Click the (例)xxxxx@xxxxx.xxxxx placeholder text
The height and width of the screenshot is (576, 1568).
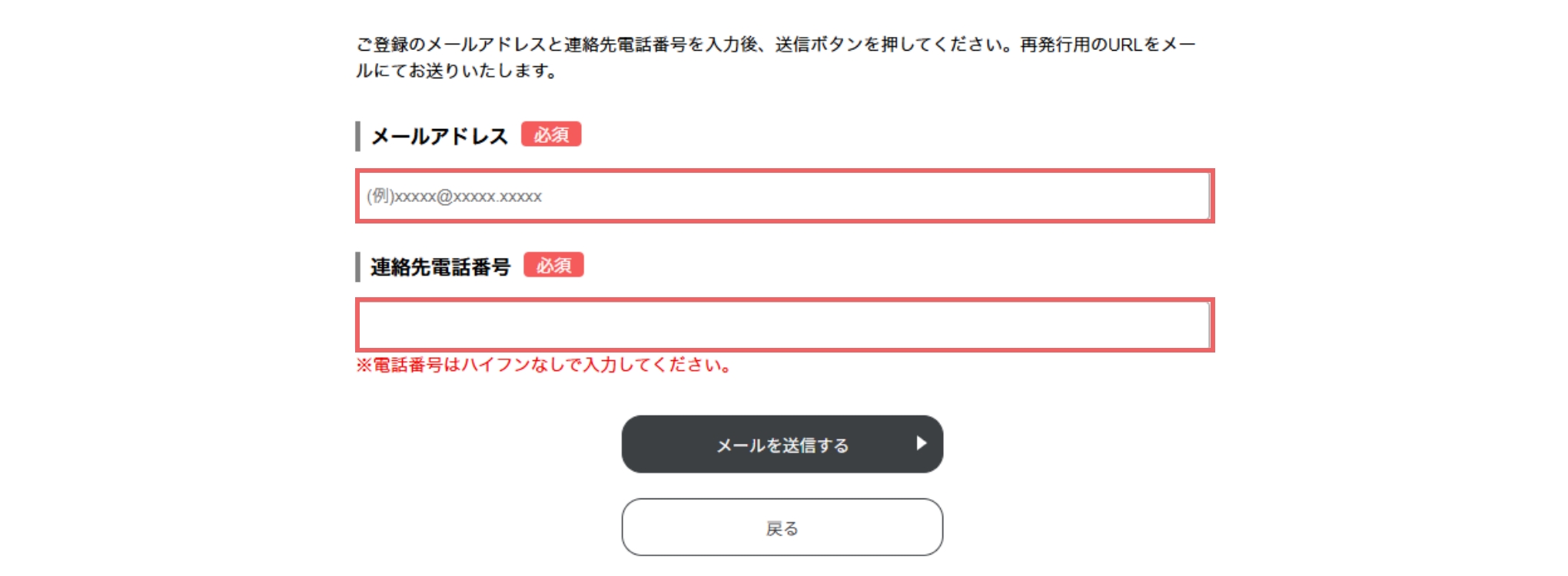coord(454,197)
